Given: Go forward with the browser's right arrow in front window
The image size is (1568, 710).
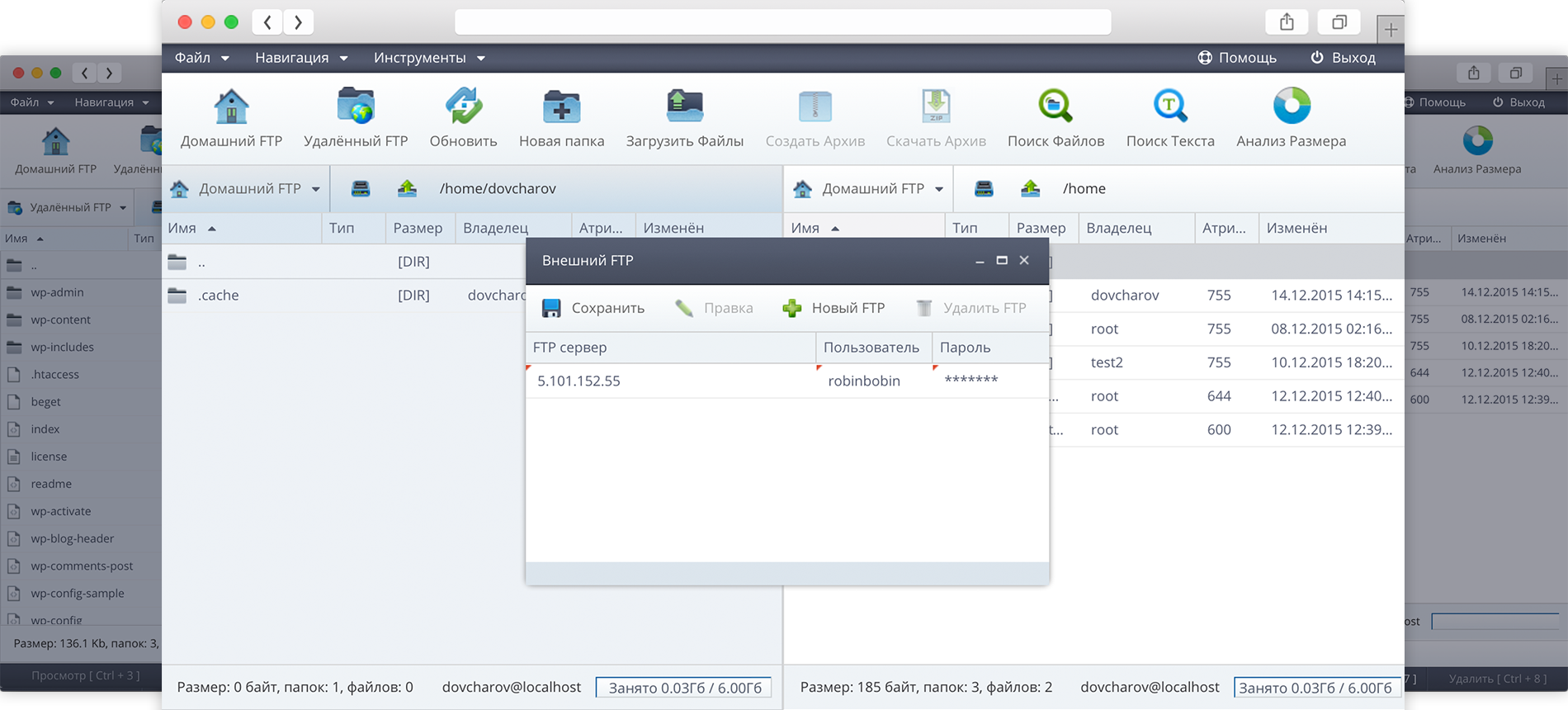Looking at the screenshot, I should pyautogui.click(x=298, y=22).
